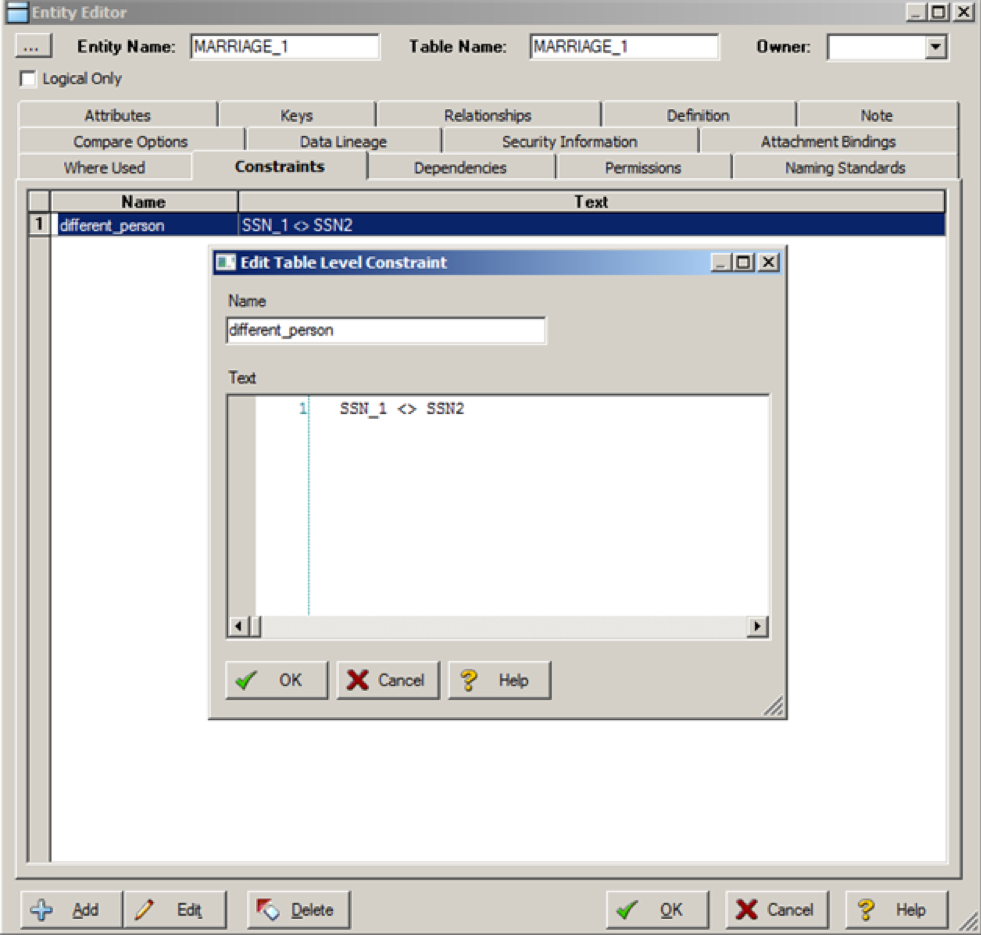Enable the Logical Only checkbox
The image size is (981, 935).
pyautogui.click(x=28, y=78)
